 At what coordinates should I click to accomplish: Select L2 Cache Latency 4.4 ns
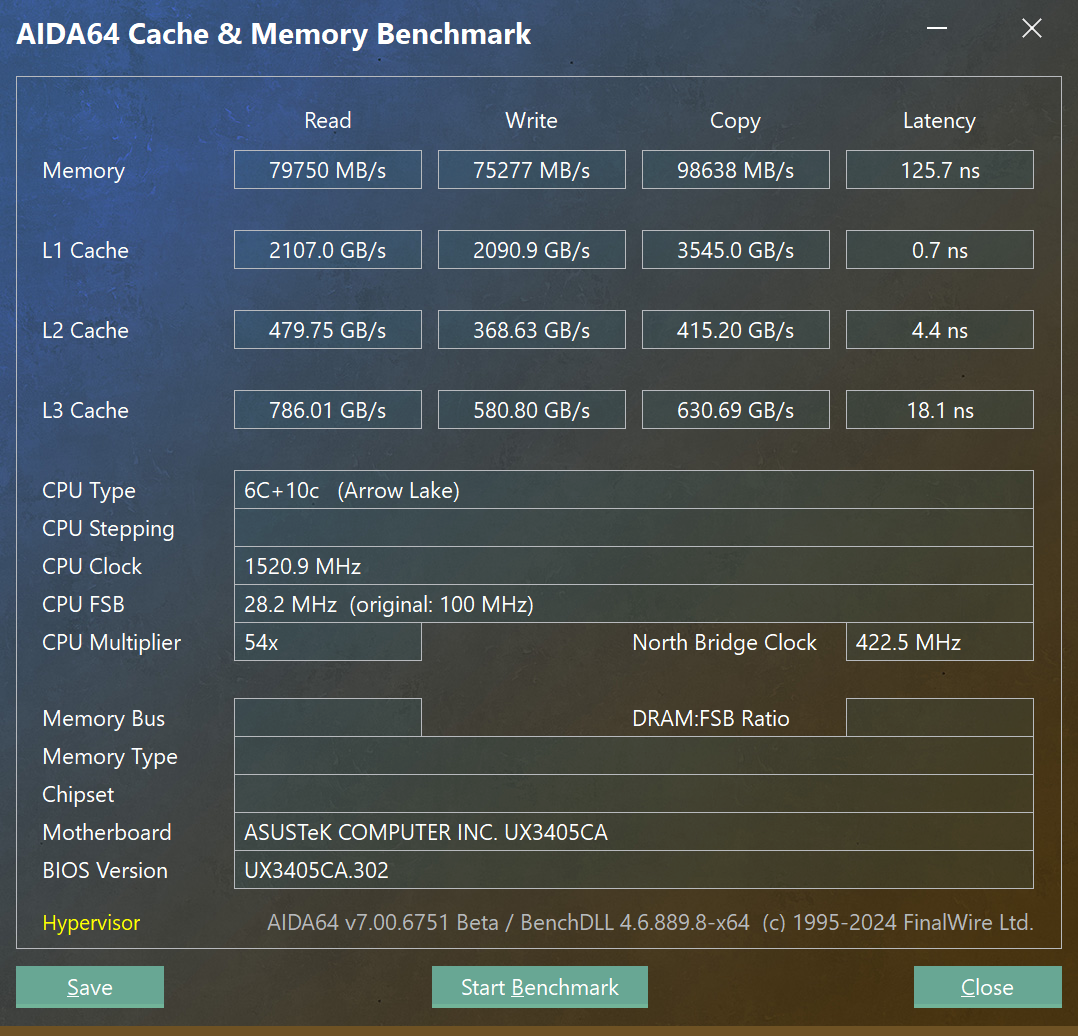(x=940, y=330)
